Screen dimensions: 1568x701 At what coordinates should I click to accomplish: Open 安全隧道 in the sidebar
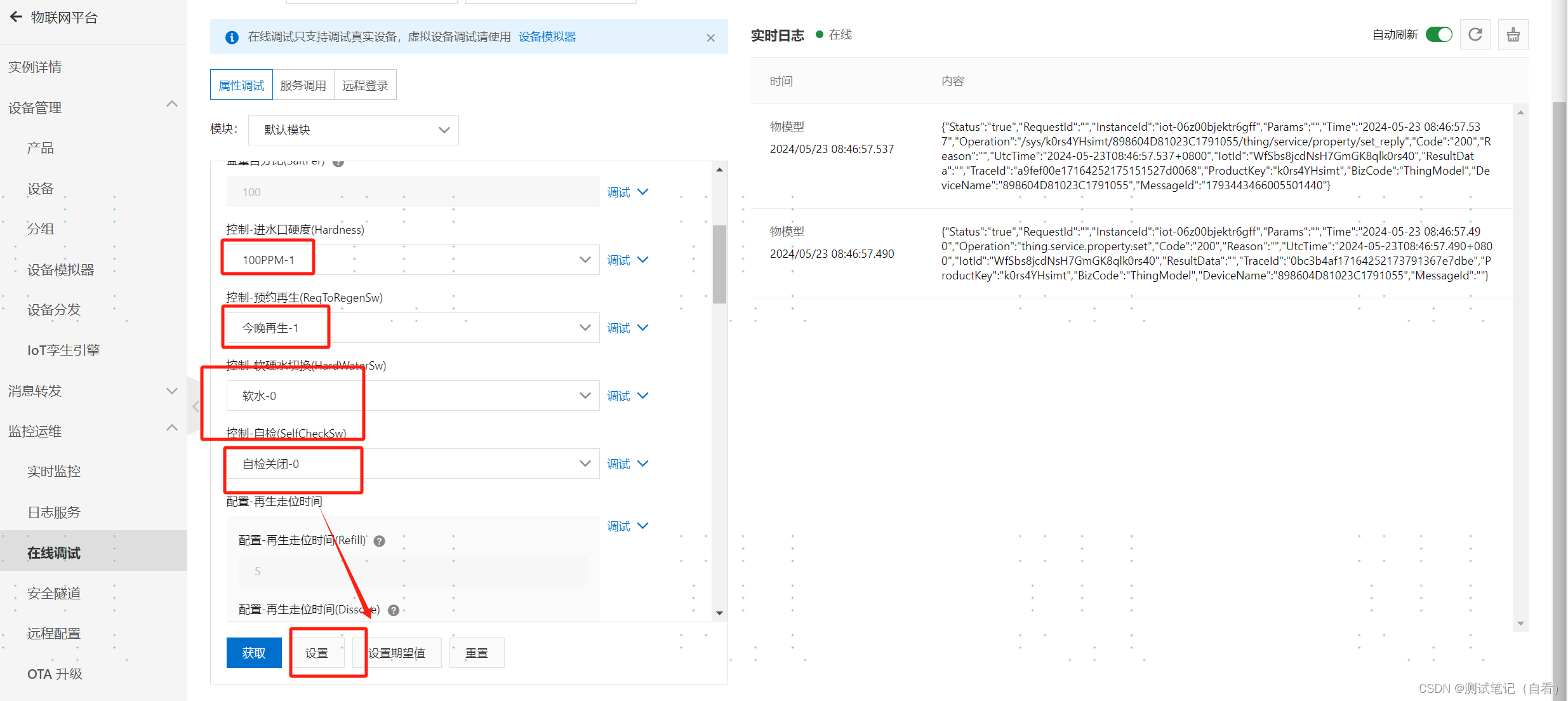pos(54,593)
